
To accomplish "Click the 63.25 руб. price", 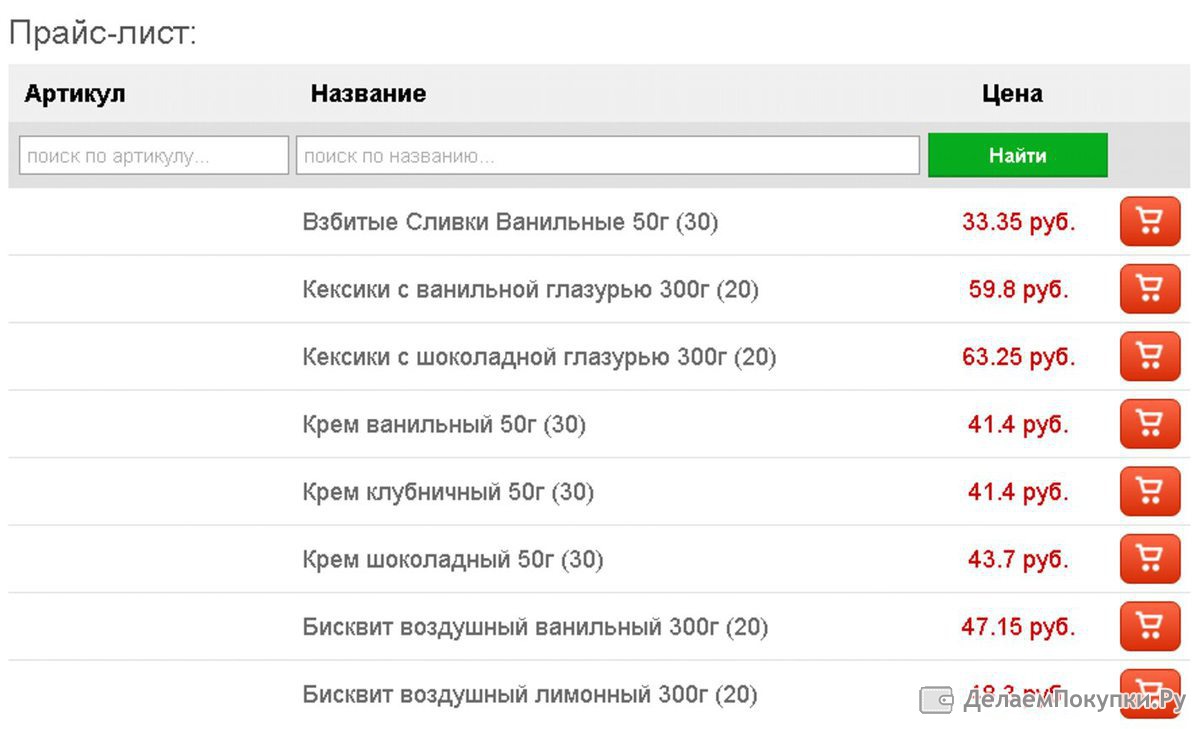I will (1019, 357).
